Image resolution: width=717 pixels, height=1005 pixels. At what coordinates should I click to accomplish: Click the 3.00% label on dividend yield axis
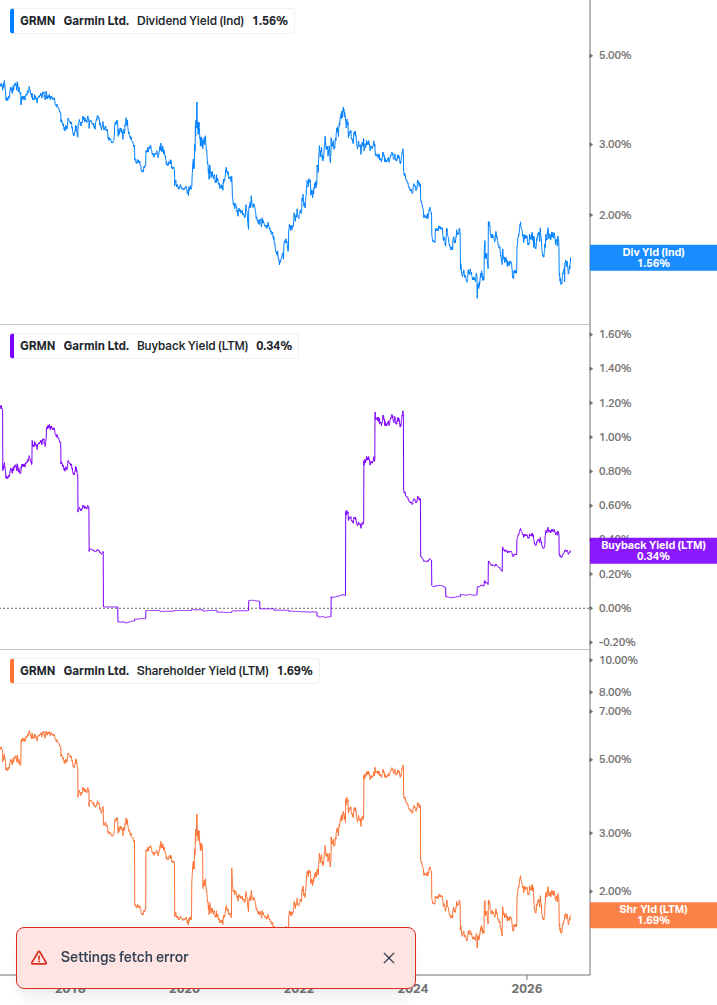pyautogui.click(x=614, y=144)
